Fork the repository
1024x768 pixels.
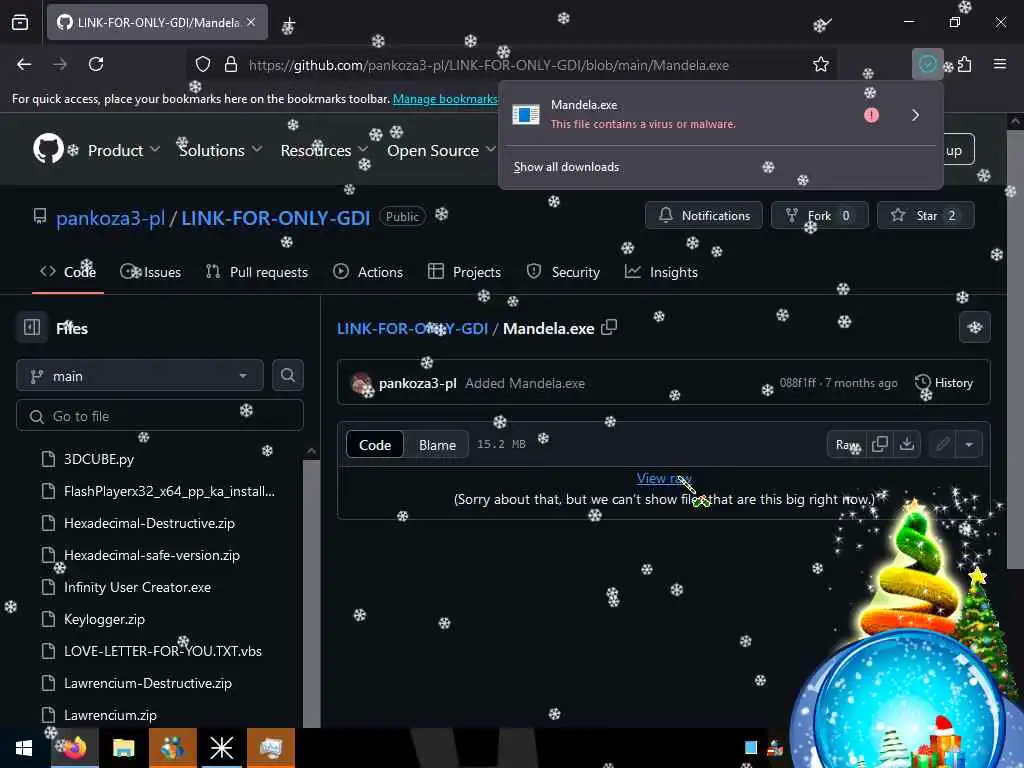pyautogui.click(x=820, y=215)
